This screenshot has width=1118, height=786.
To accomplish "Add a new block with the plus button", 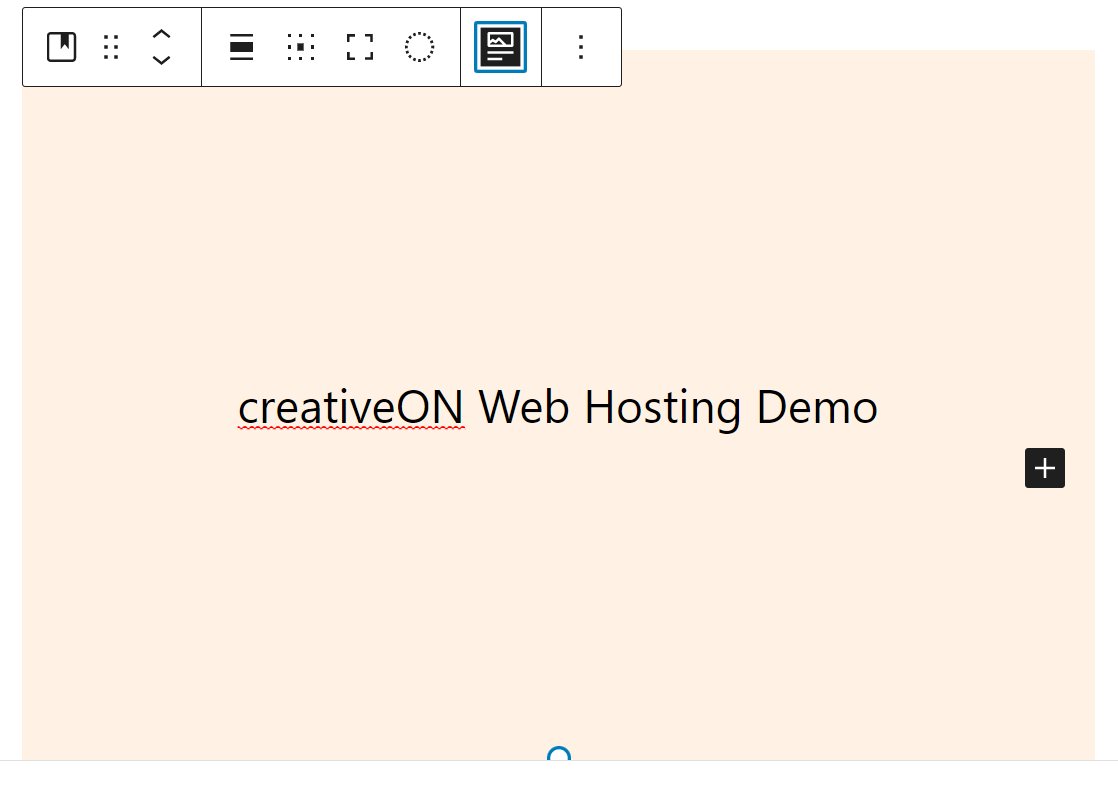I will pos(1044,468).
